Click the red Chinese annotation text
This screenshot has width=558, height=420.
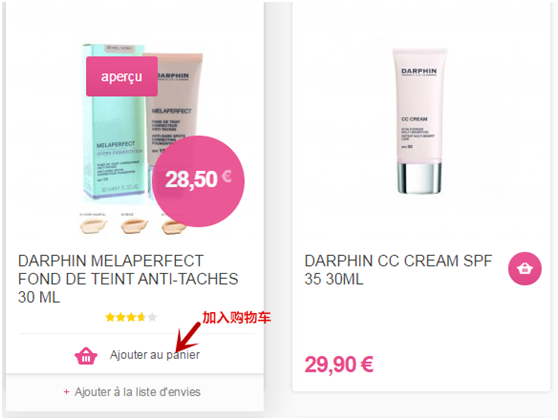(237, 317)
